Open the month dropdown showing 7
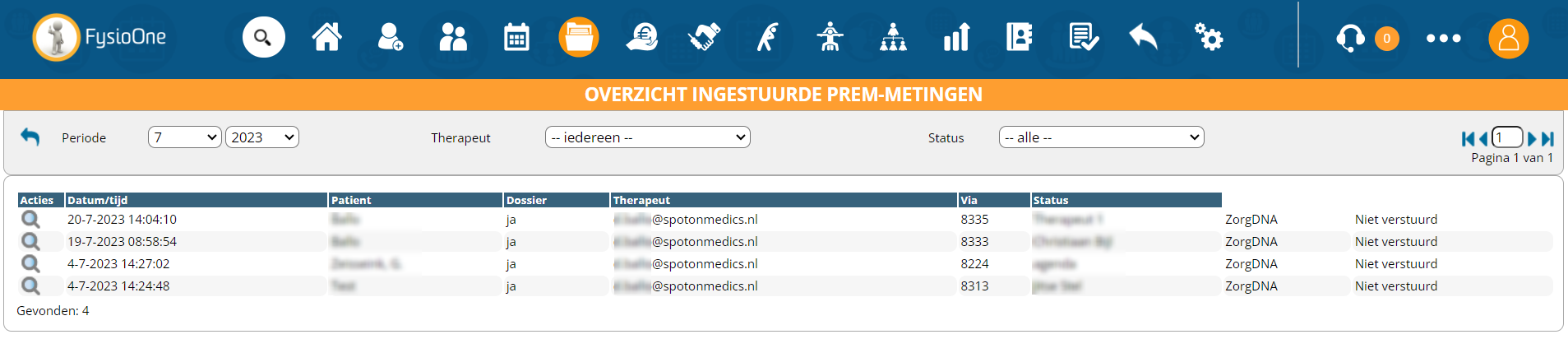This screenshot has height=339, width=1568. pos(185,137)
